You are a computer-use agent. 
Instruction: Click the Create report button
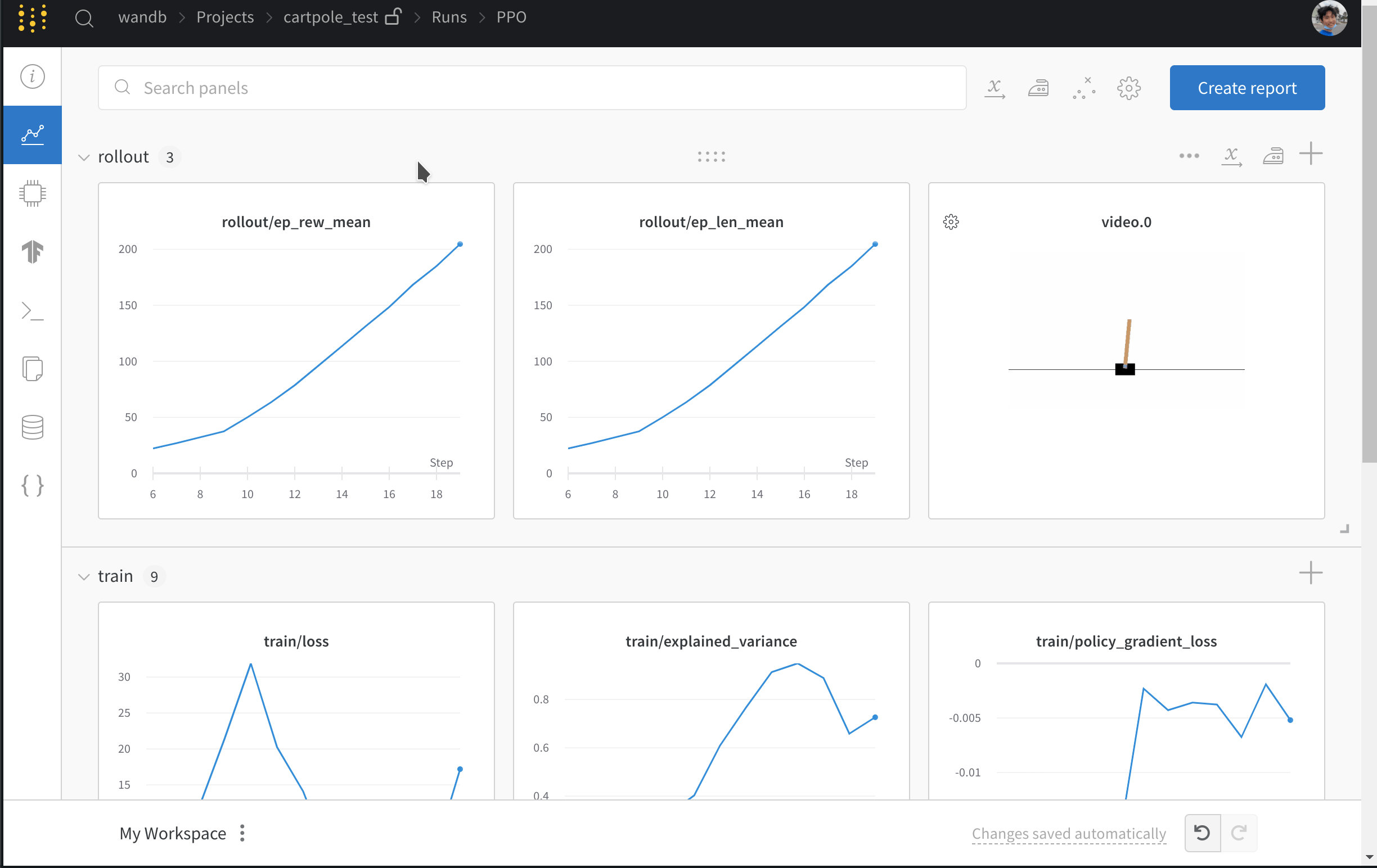(1246, 88)
